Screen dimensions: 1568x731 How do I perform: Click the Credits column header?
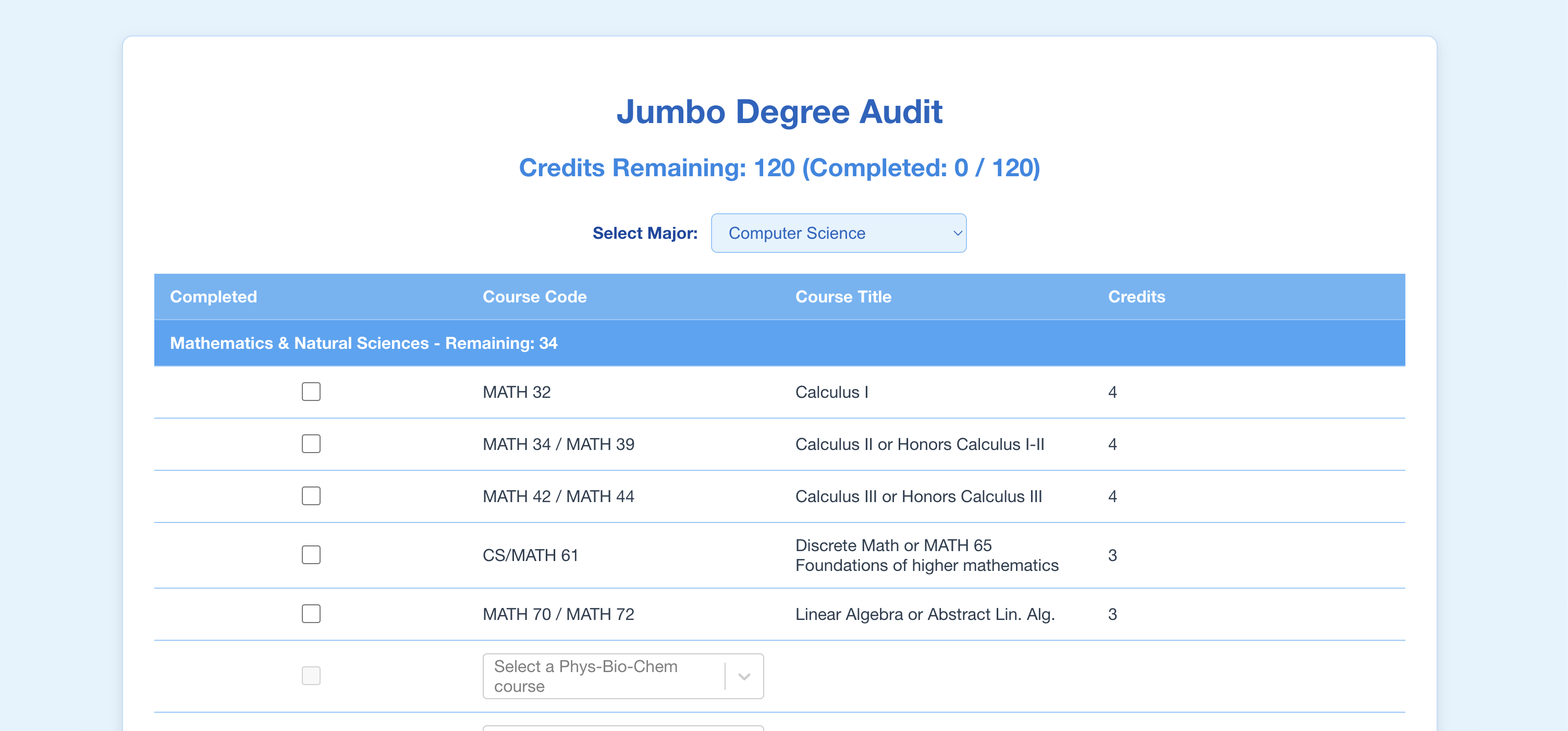tap(1136, 297)
